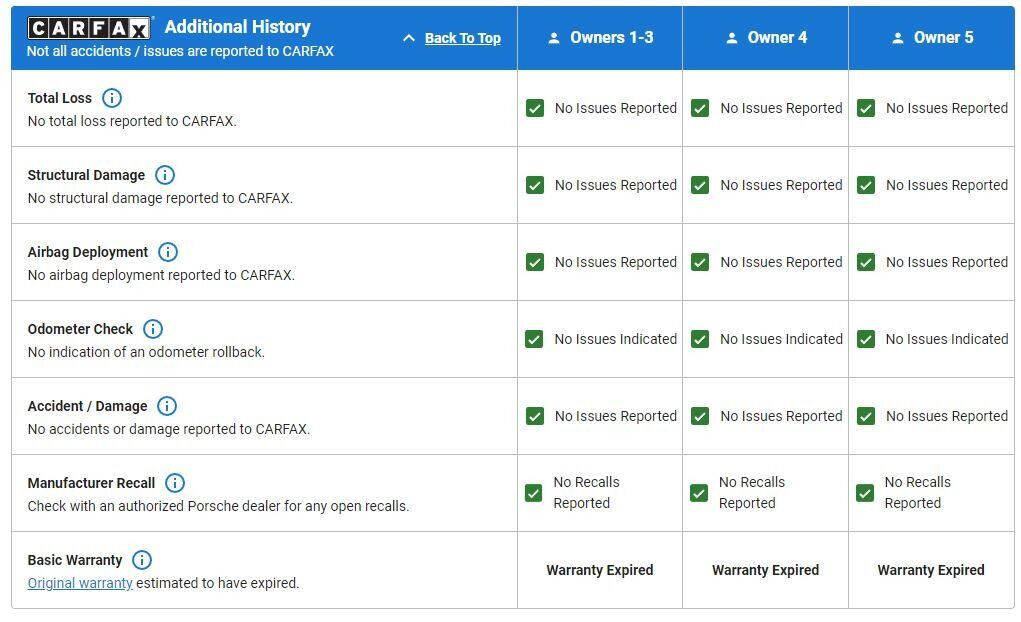1021x622 pixels.
Task: Click Structural Damage checkbox under Owner 4
Action: coord(700,185)
